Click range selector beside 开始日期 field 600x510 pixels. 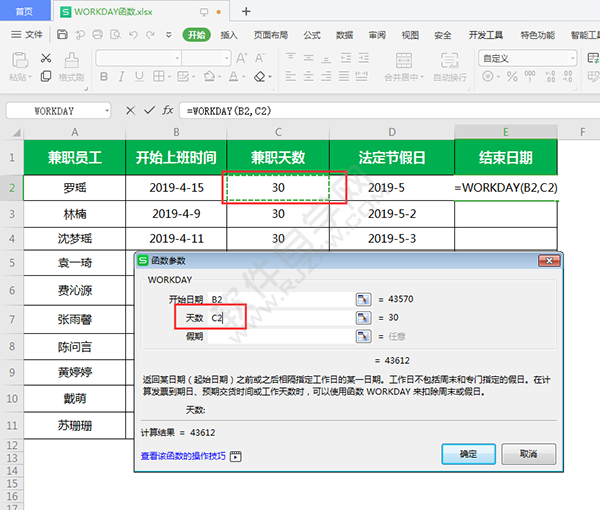pos(364,299)
